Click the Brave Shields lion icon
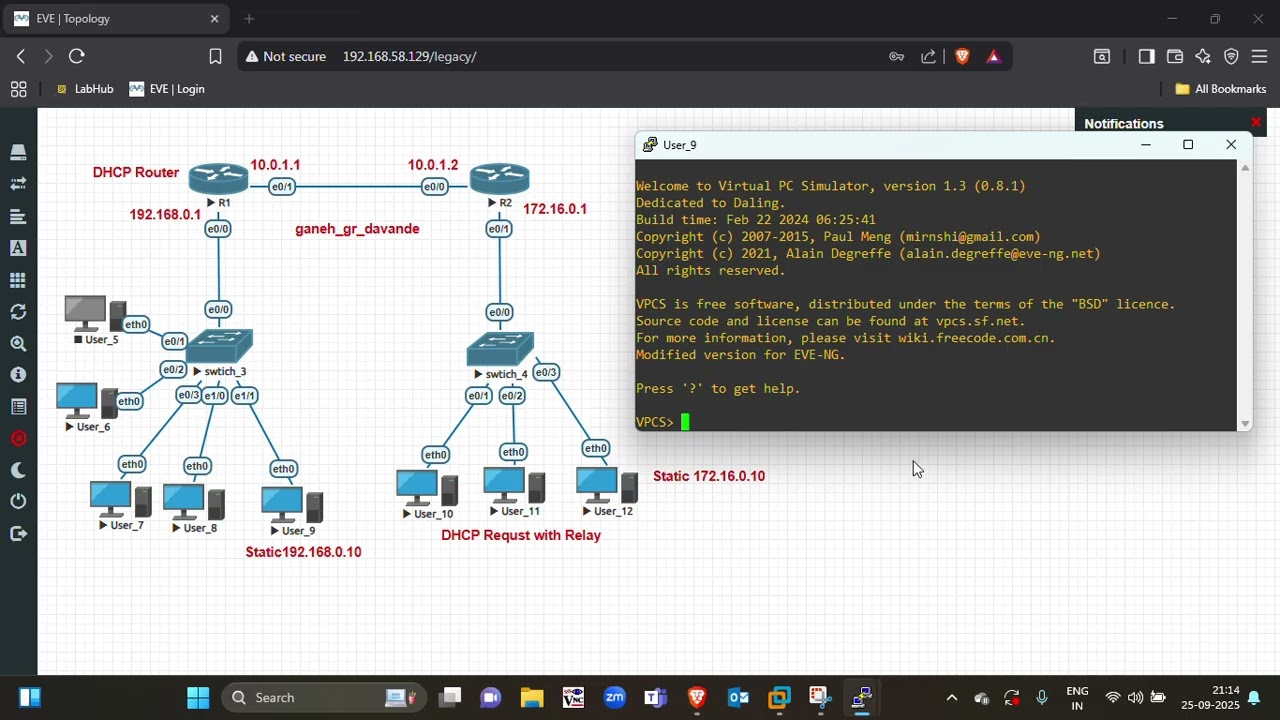This screenshot has width=1280, height=720. (x=962, y=56)
